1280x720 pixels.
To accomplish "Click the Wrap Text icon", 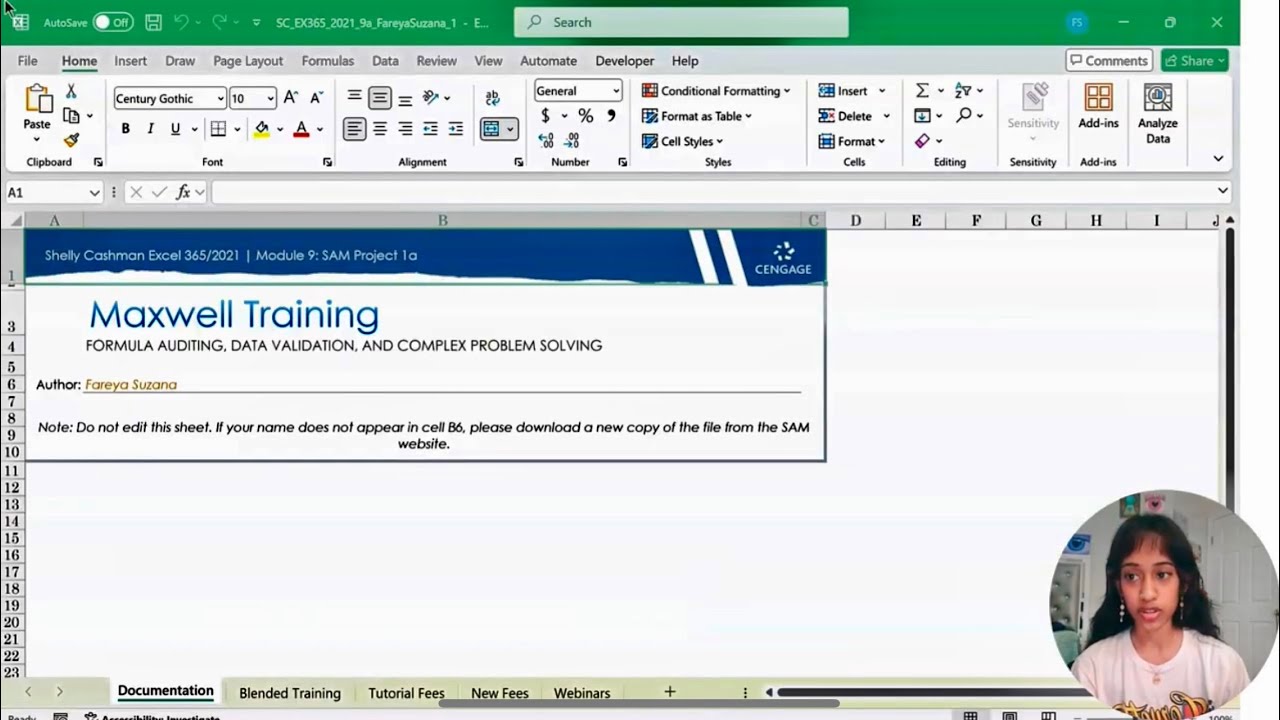I will (492, 98).
